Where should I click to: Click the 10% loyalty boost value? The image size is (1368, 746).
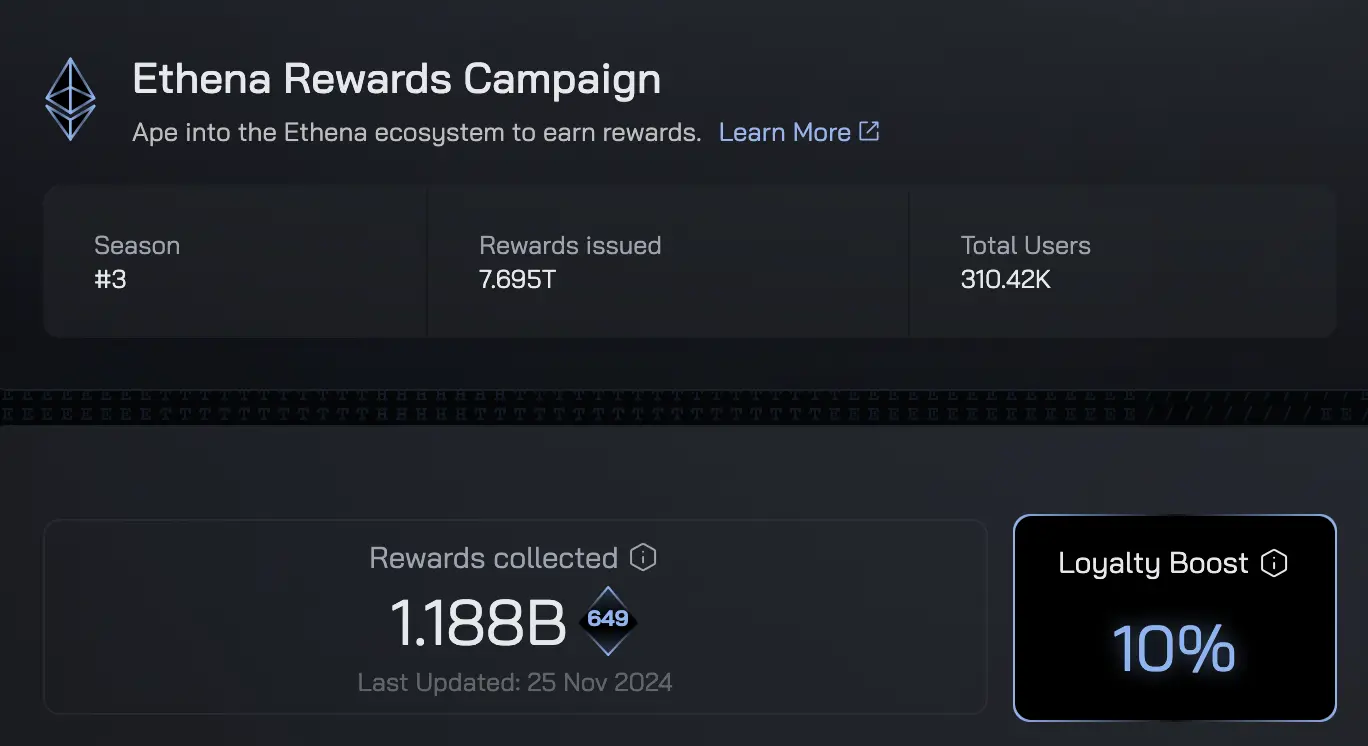tap(1174, 648)
